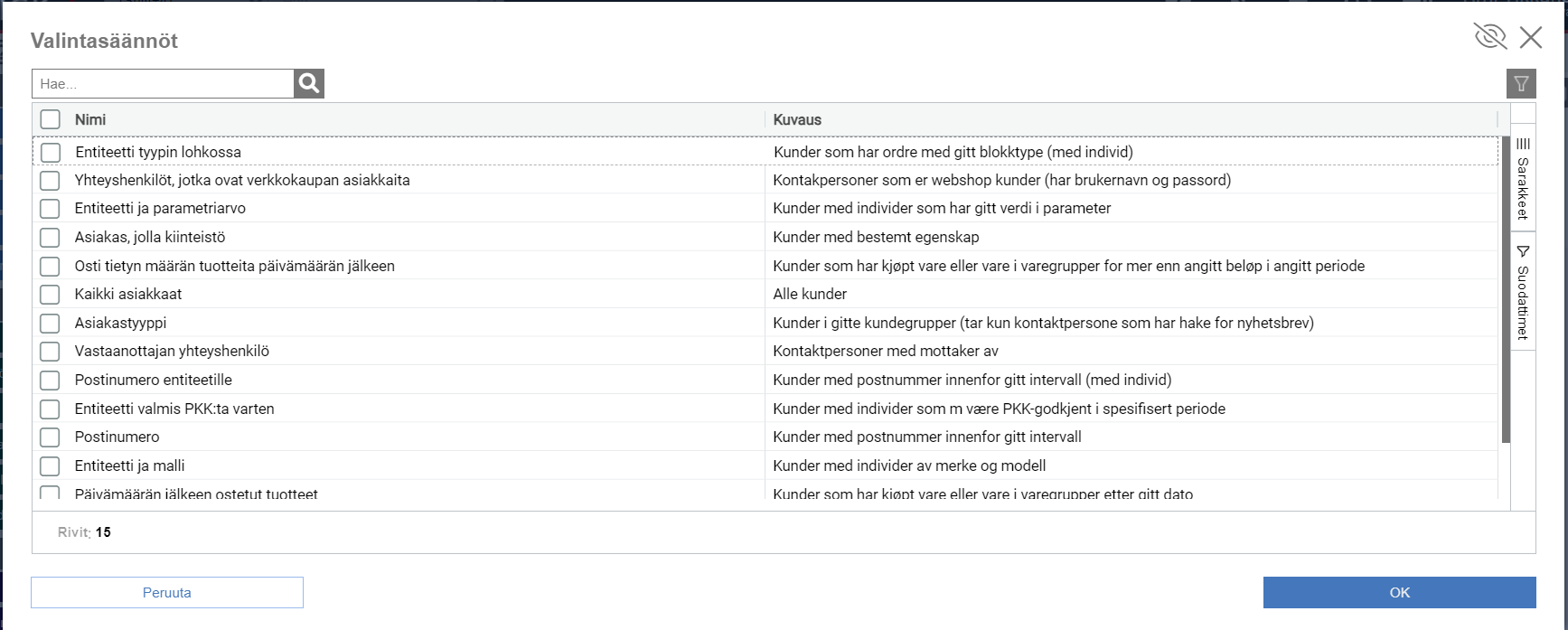
Task: Click the vertical scrollbar of the list
Action: [x=1506, y=289]
